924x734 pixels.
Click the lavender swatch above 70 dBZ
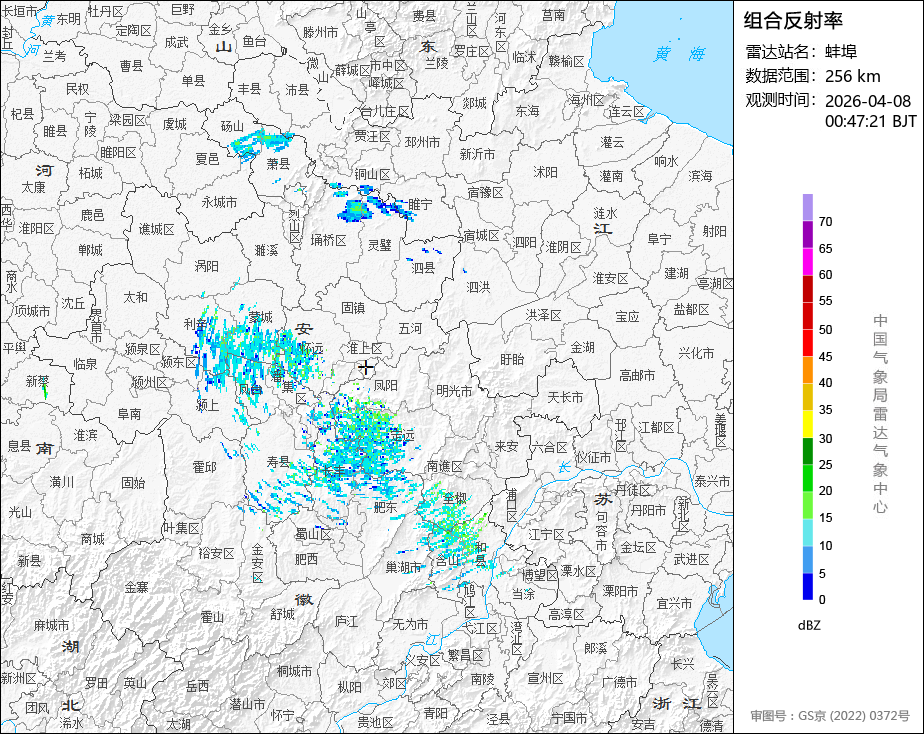pos(807,207)
